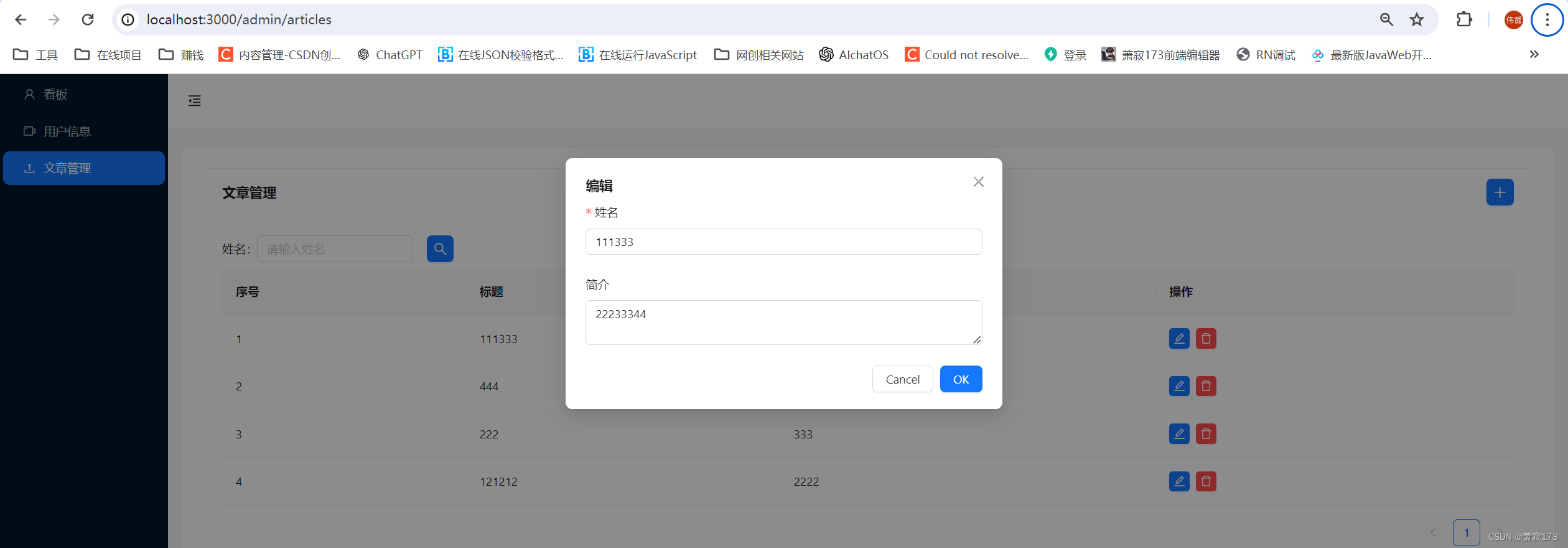Show more bookmarks with double chevron
1568x548 pixels.
point(1534,55)
